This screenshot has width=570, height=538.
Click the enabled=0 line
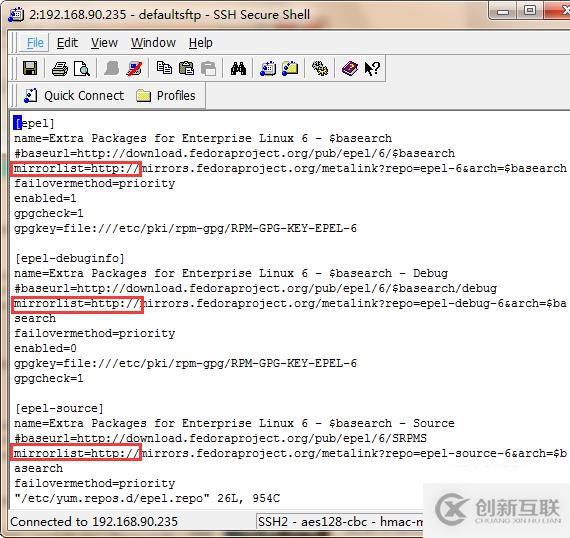click(x=45, y=348)
